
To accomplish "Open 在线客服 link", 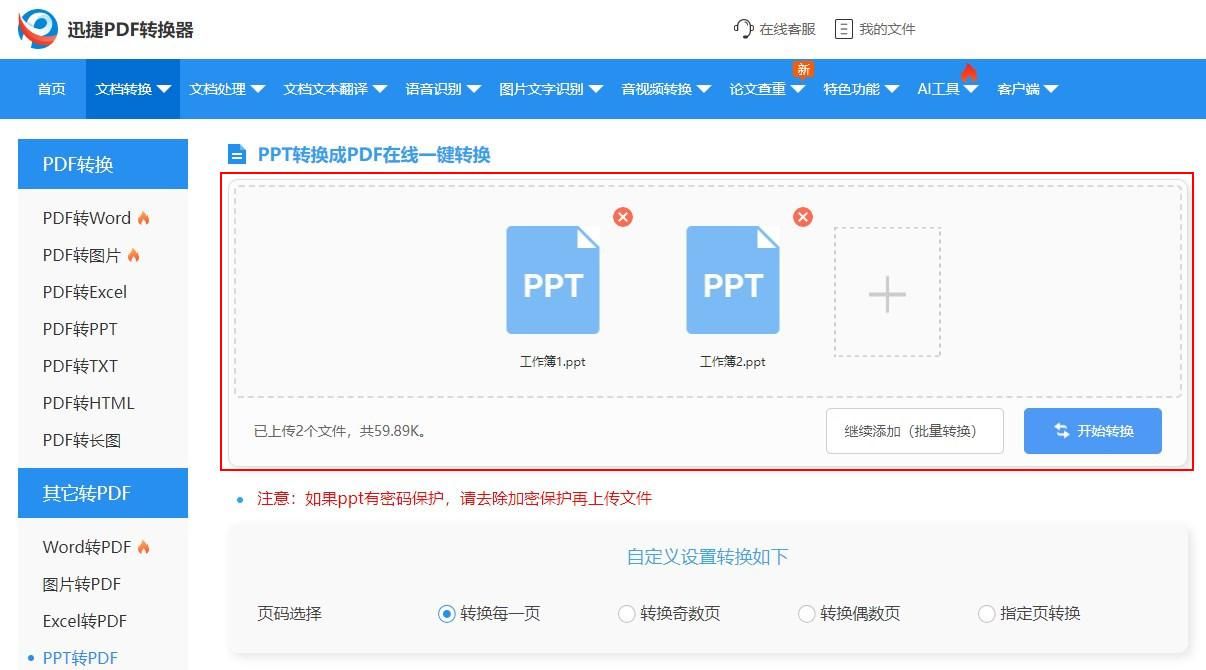I will [788, 29].
